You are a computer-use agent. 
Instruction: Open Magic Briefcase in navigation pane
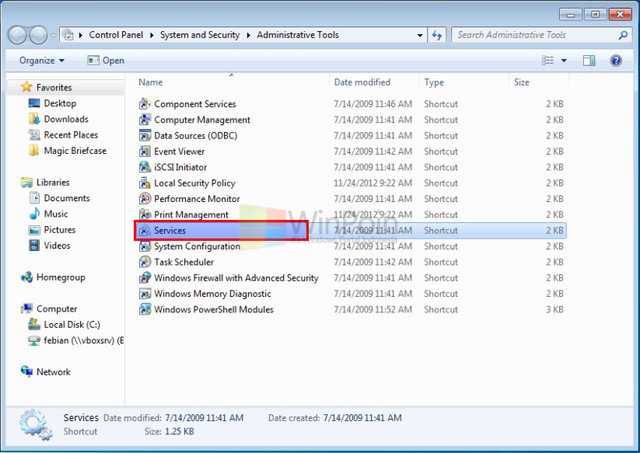pos(75,151)
